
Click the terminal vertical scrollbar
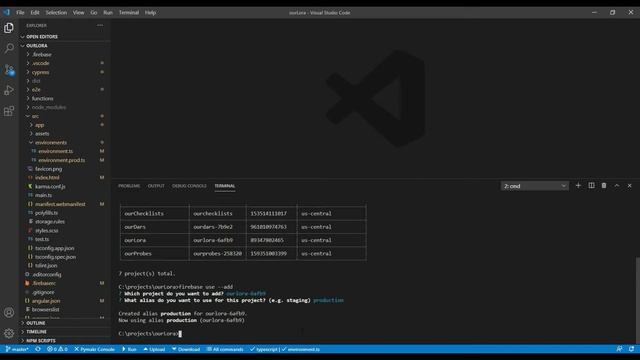tap(637, 300)
